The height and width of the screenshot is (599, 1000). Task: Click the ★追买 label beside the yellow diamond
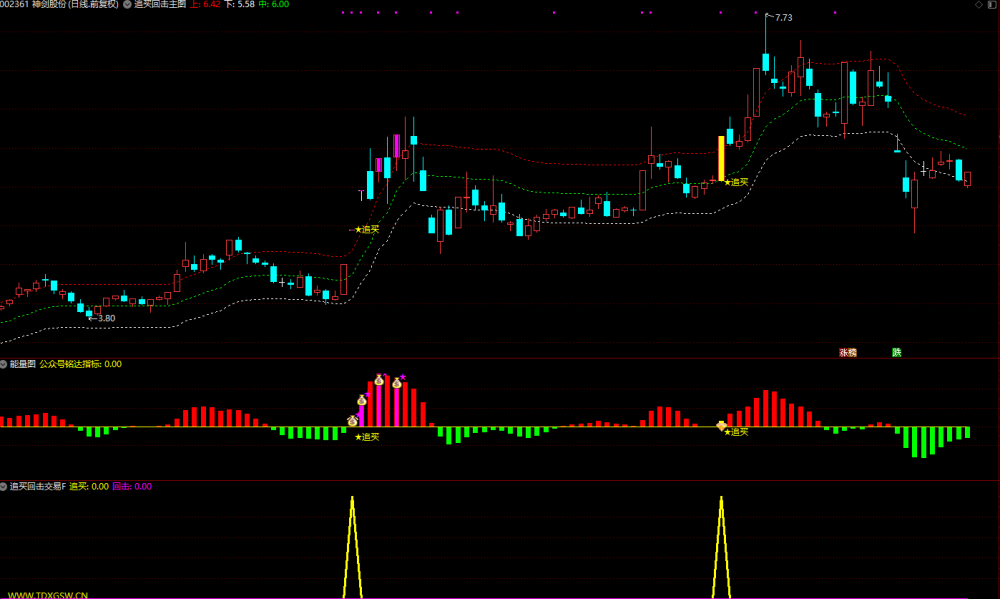click(736, 432)
